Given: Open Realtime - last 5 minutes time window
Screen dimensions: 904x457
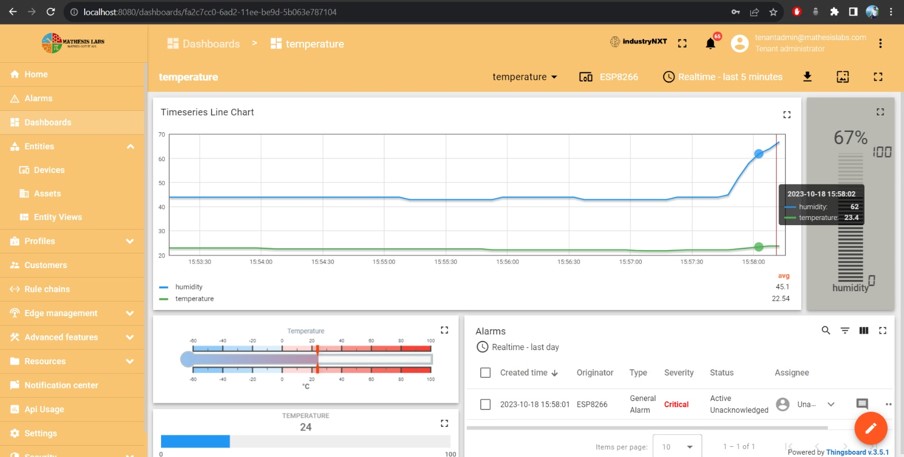Looking at the screenshot, I should click(x=722, y=77).
